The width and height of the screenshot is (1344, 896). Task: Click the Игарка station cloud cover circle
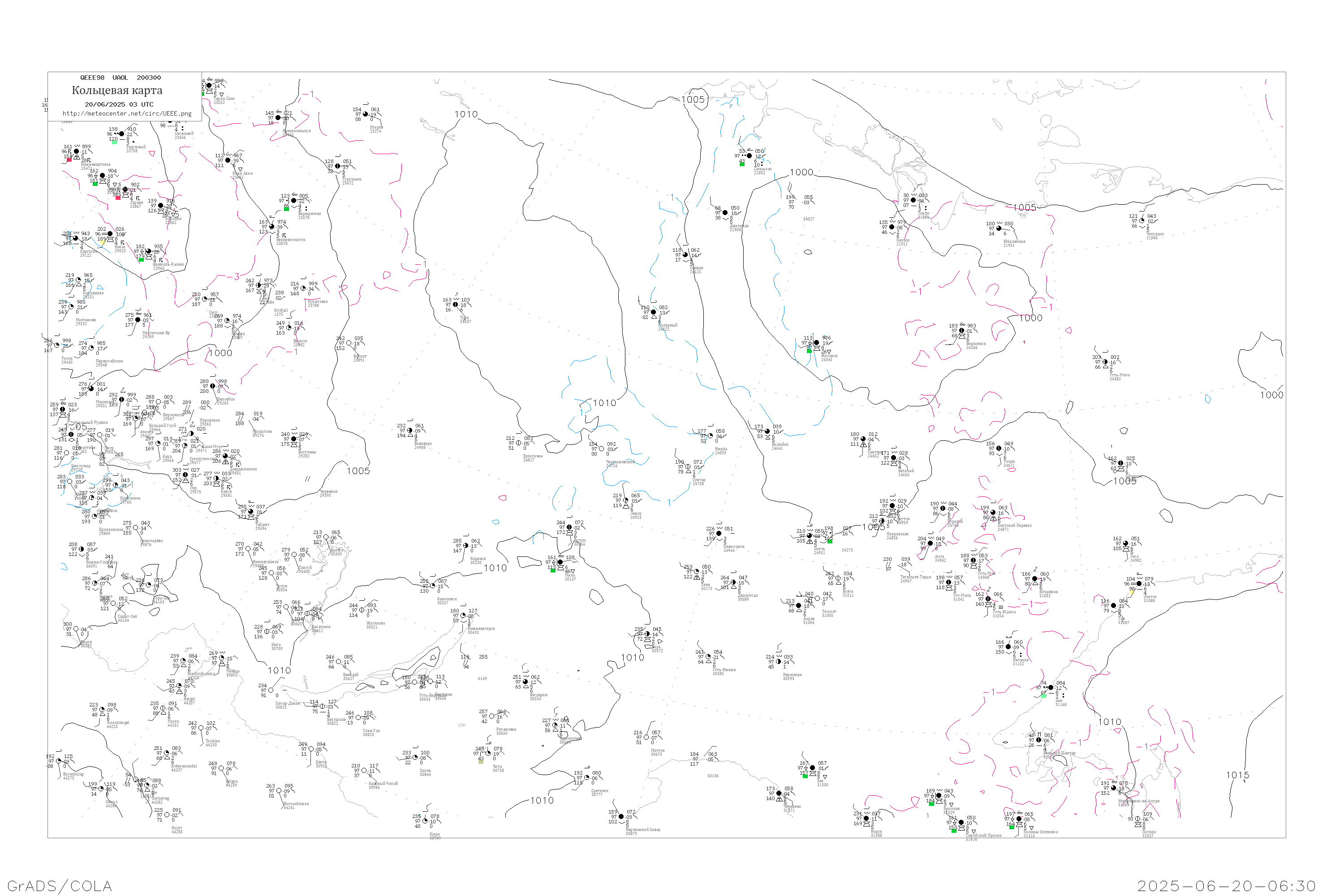pos(366,114)
